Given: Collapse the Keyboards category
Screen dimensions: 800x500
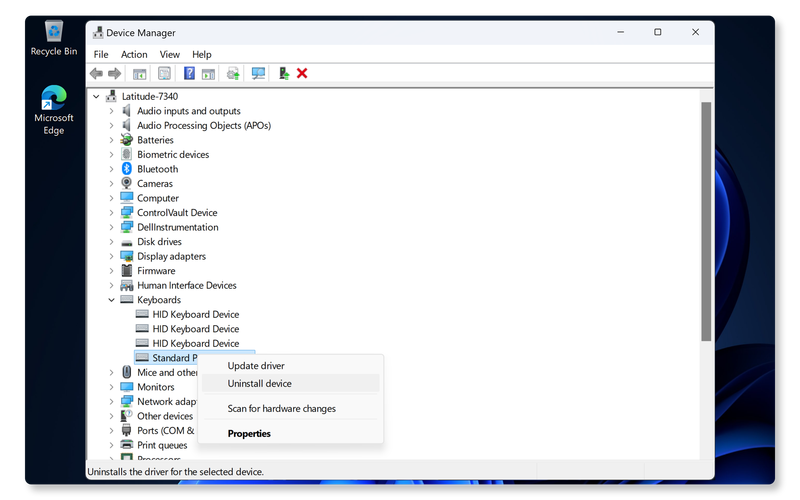Looking at the screenshot, I should pos(111,300).
